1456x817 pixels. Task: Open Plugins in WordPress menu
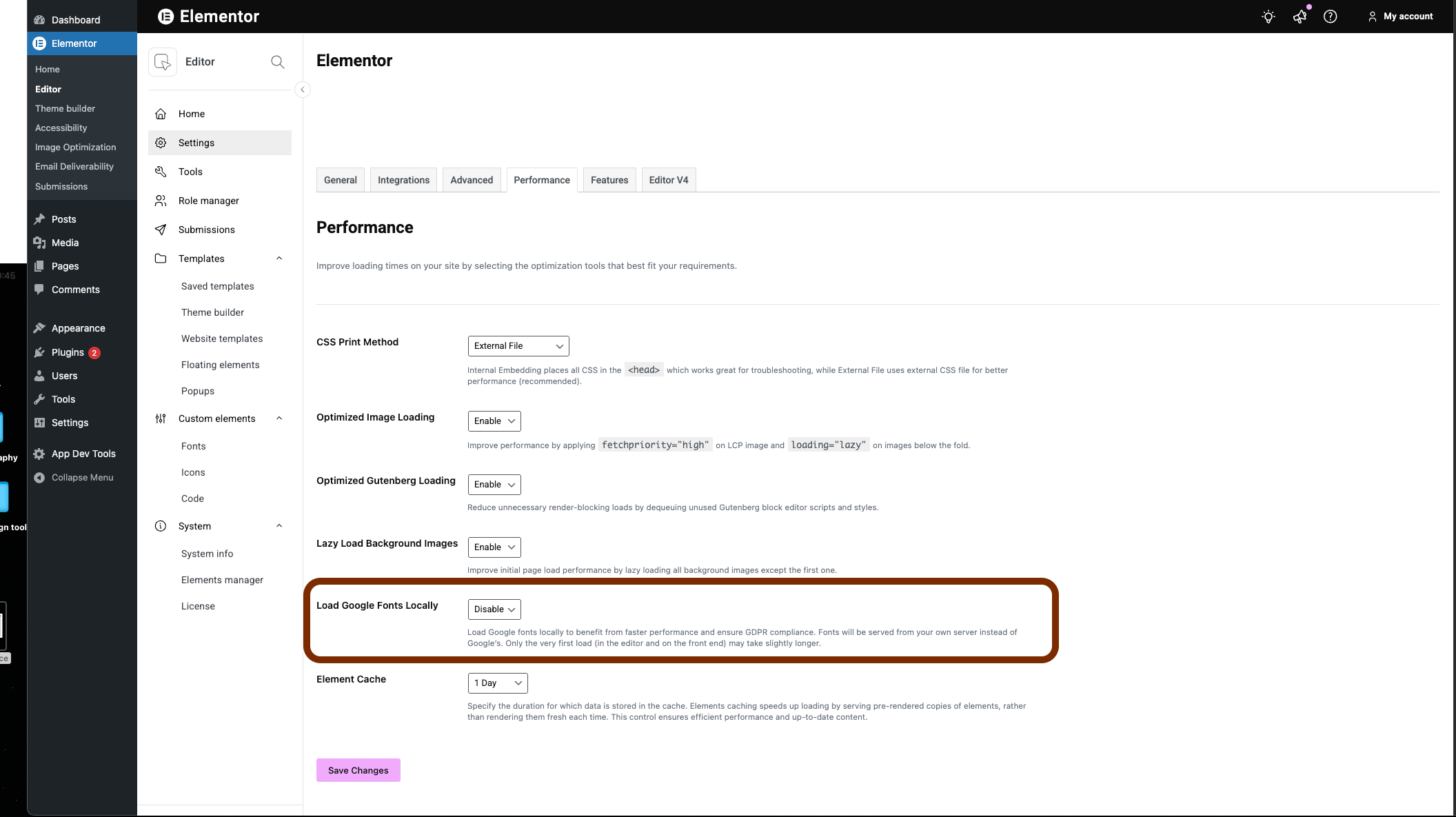pos(68,352)
